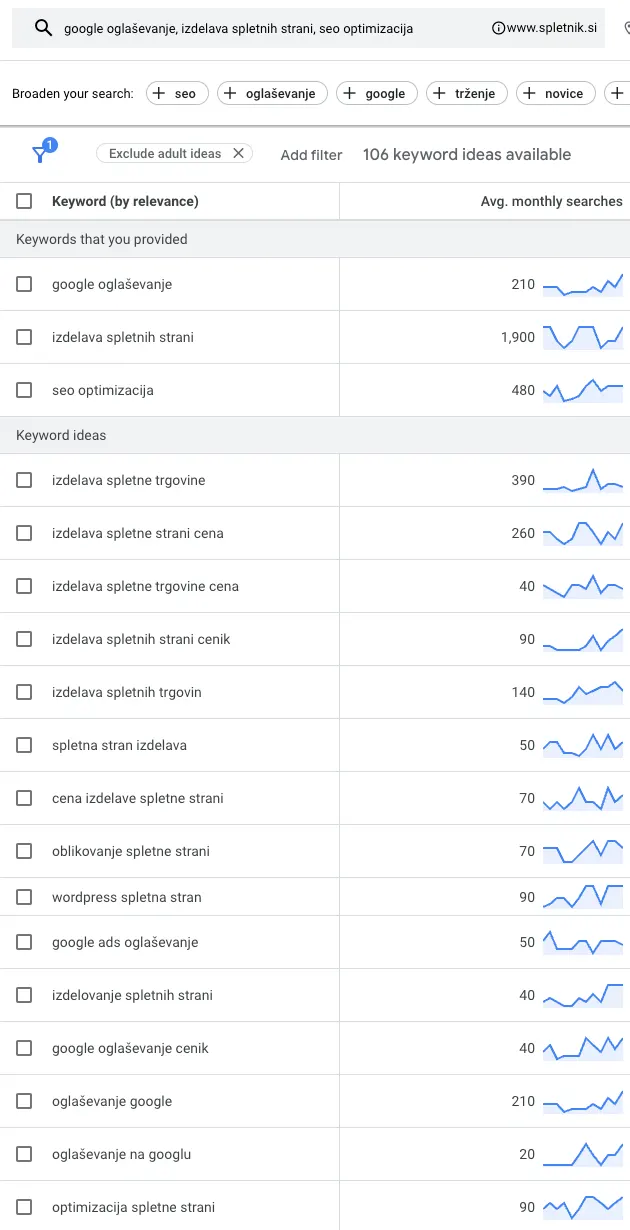The width and height of the screenshot is (630, 1230).
Task: Click the keyword 'wordpress spletna stran'
Action: [127, 897]
